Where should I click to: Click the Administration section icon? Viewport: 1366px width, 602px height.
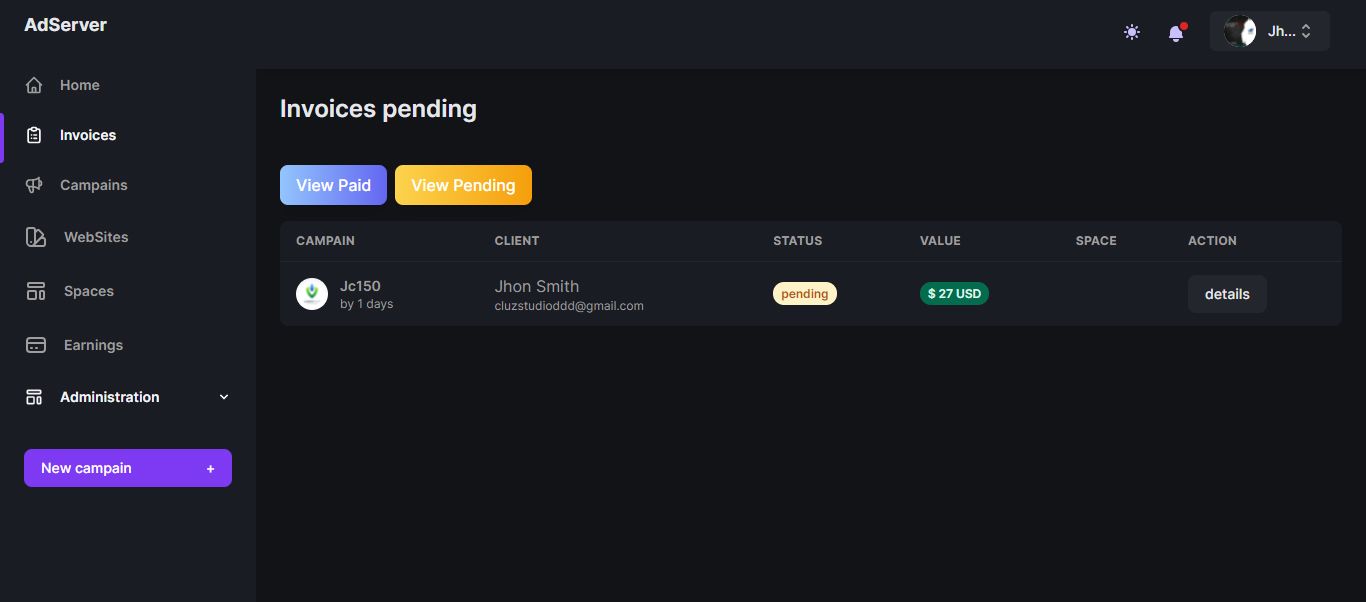pyautogui.click(x=34, y=397)
